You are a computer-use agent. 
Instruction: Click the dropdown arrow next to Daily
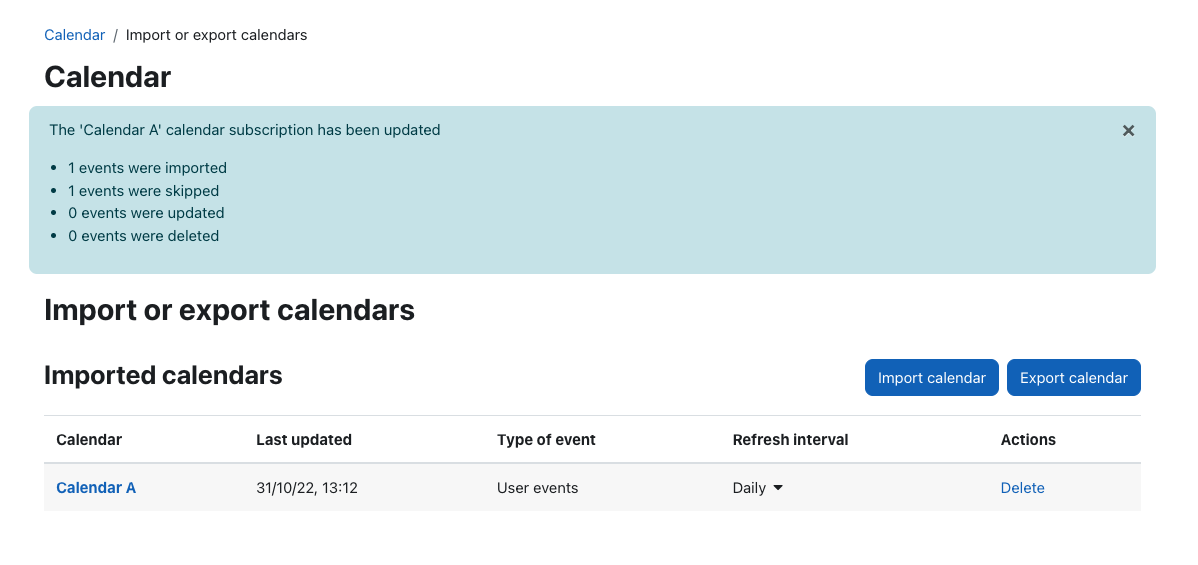(778, 488)
